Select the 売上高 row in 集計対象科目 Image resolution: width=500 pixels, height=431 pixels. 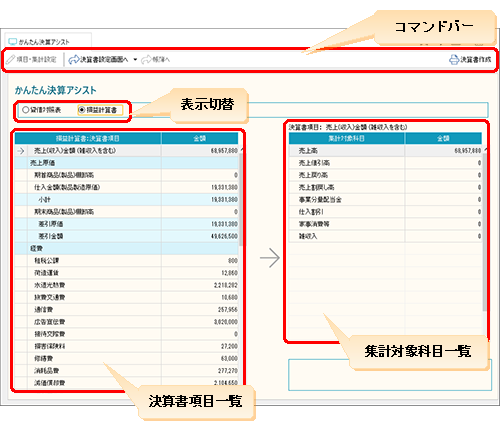(x=385, y=151)
